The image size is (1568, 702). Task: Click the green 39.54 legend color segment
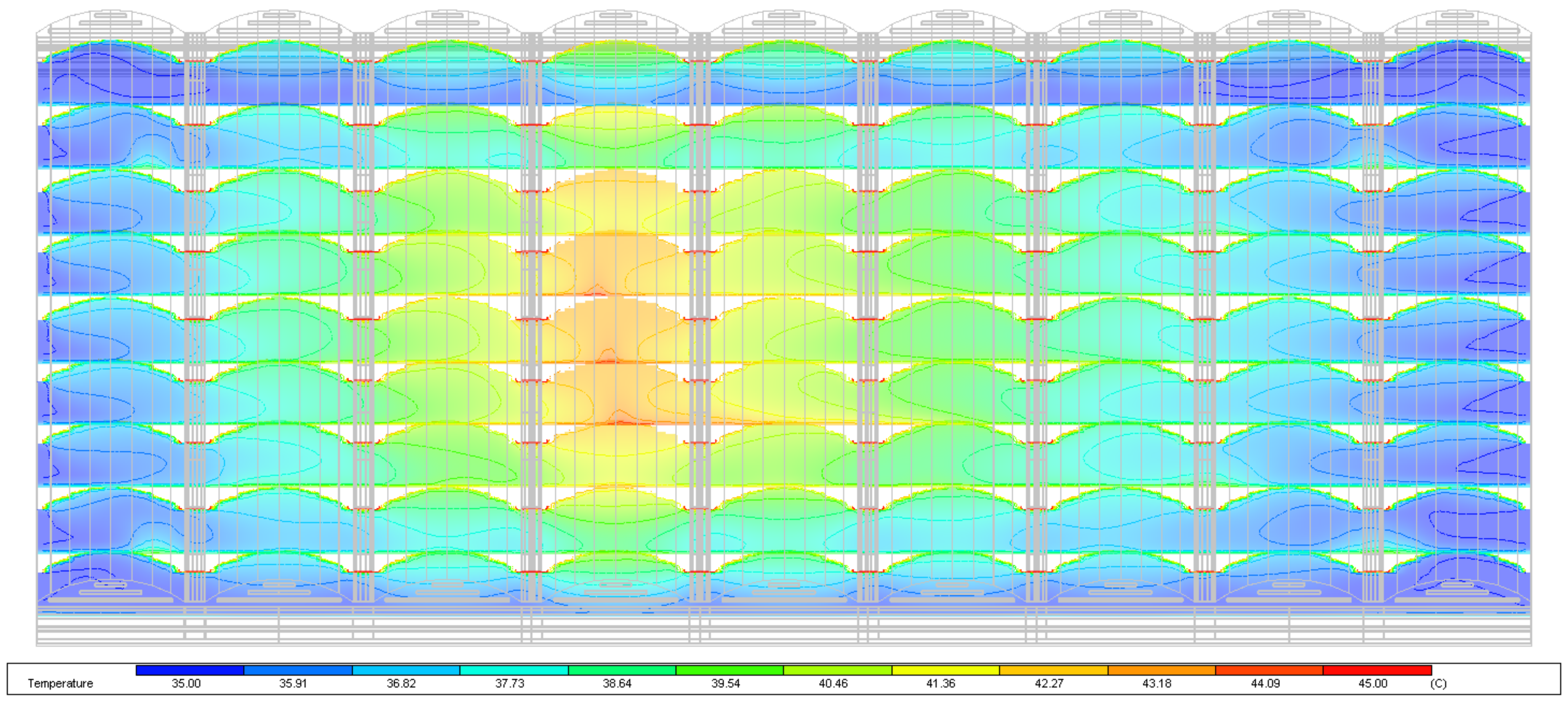pyautogui.click(x=729, y=670)
